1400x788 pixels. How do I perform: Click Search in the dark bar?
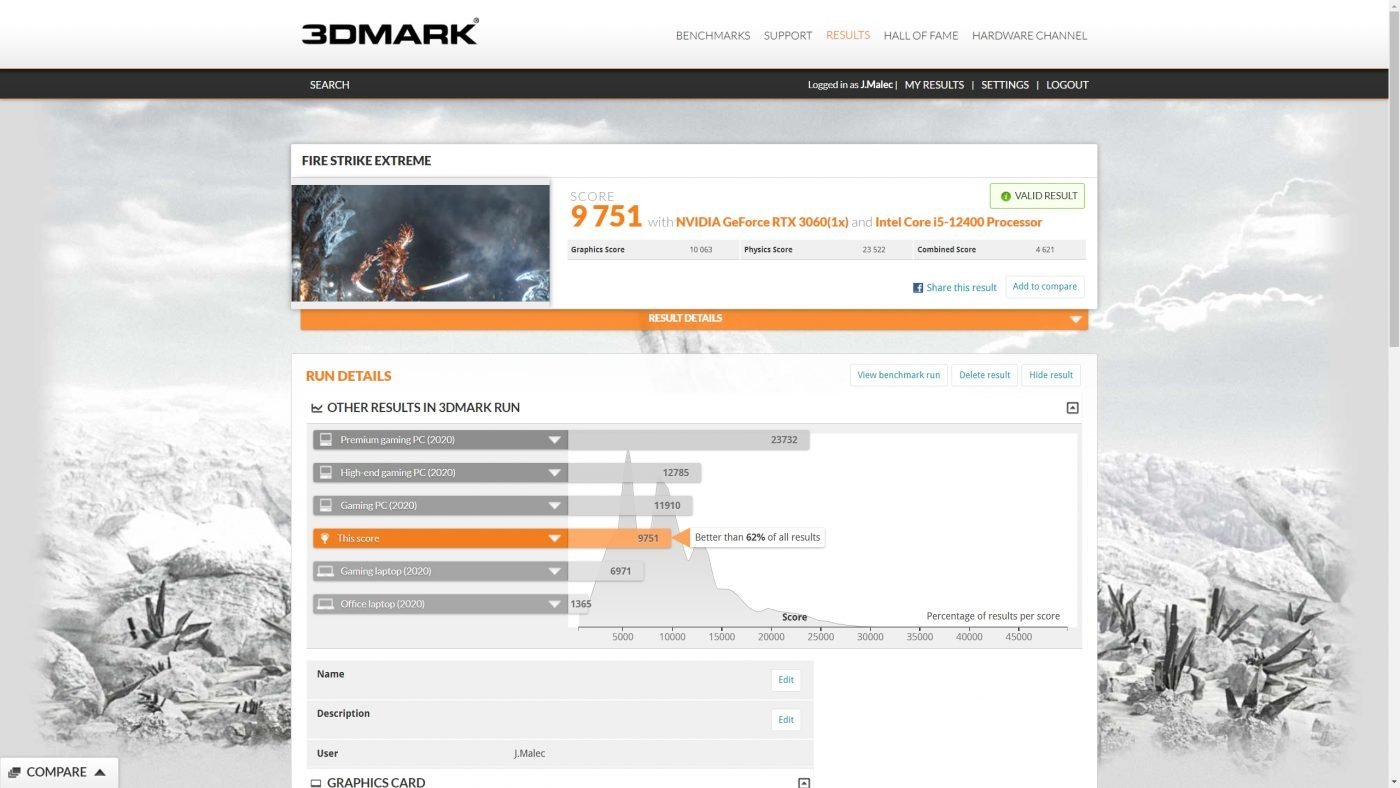click(329, 85)
